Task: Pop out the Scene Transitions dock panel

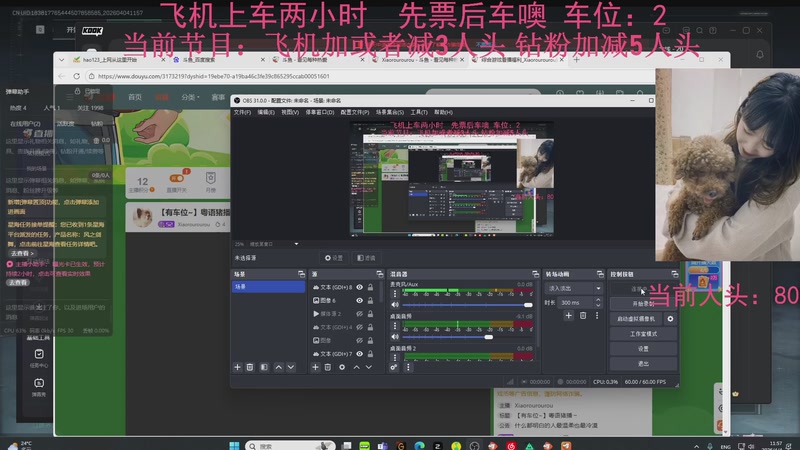Action: (600, 274)
